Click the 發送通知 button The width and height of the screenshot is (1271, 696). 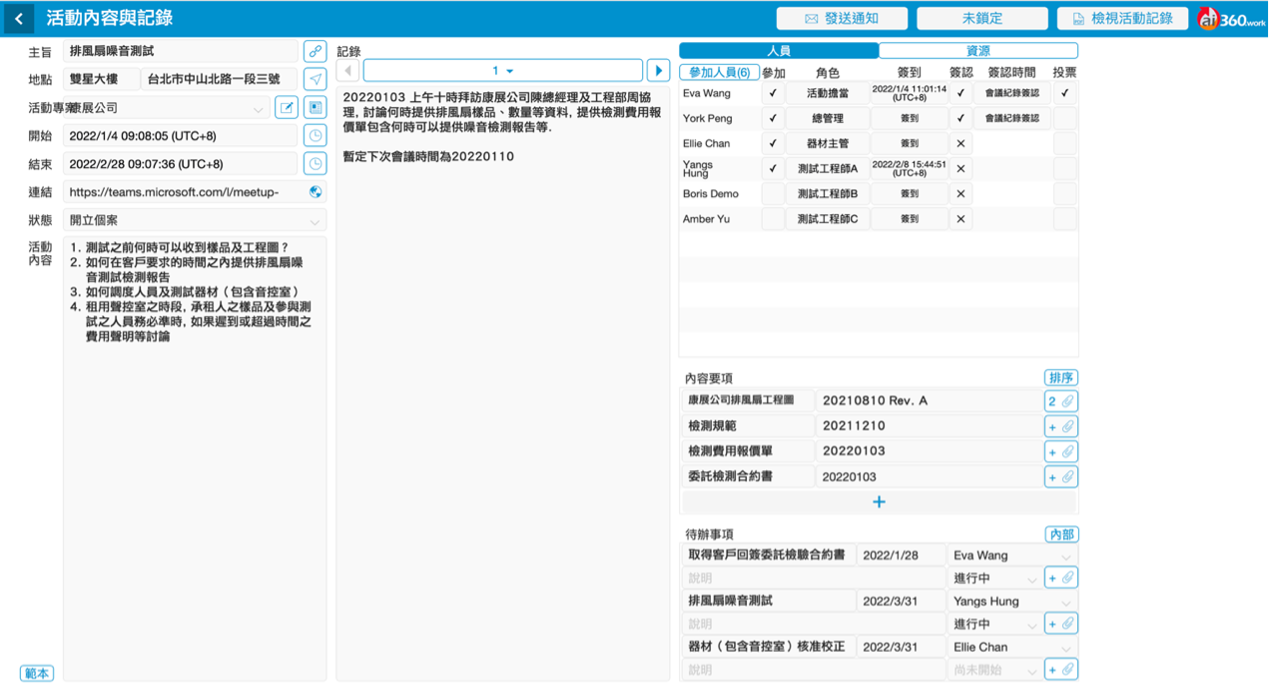(x=842, y=18)
